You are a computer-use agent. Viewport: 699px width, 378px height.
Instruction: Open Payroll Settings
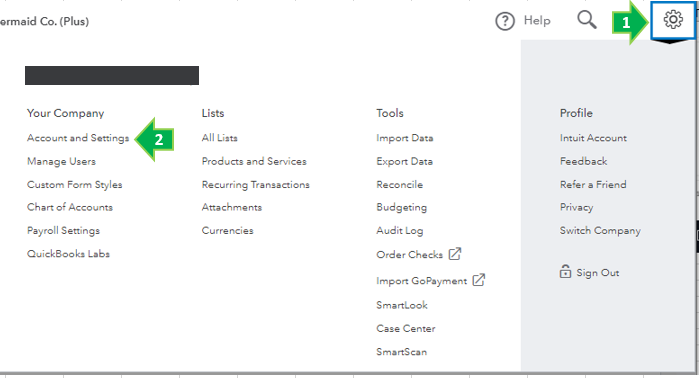click(x=63, y=230)
